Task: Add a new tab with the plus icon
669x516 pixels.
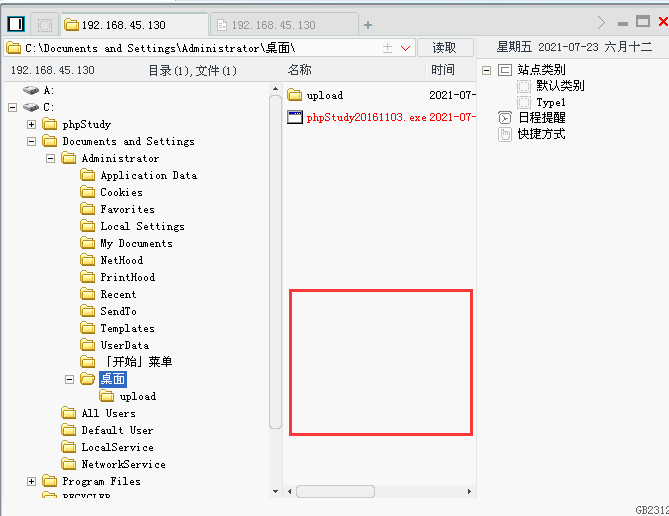Action: coord(368,25)
